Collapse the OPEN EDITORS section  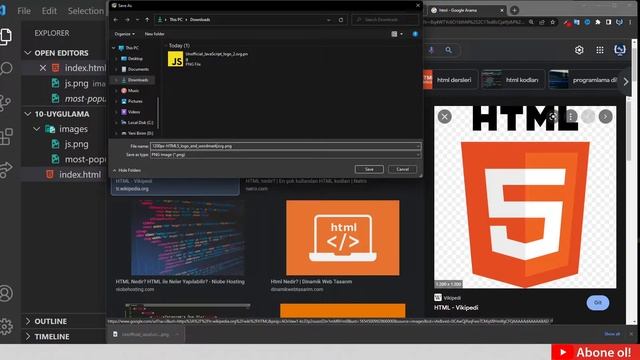click(28, 53)
